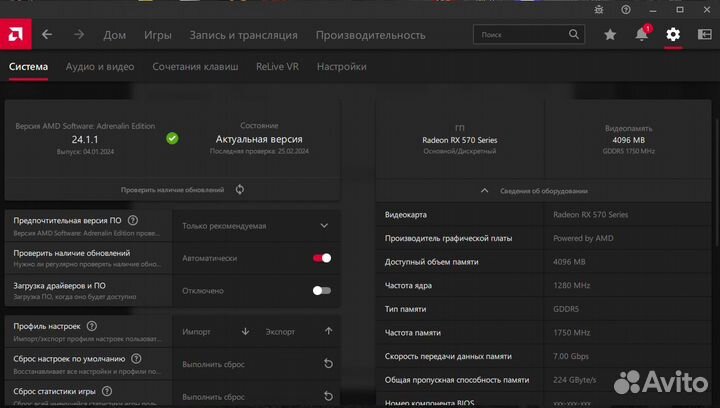Go forward with the right arrow

79,34
